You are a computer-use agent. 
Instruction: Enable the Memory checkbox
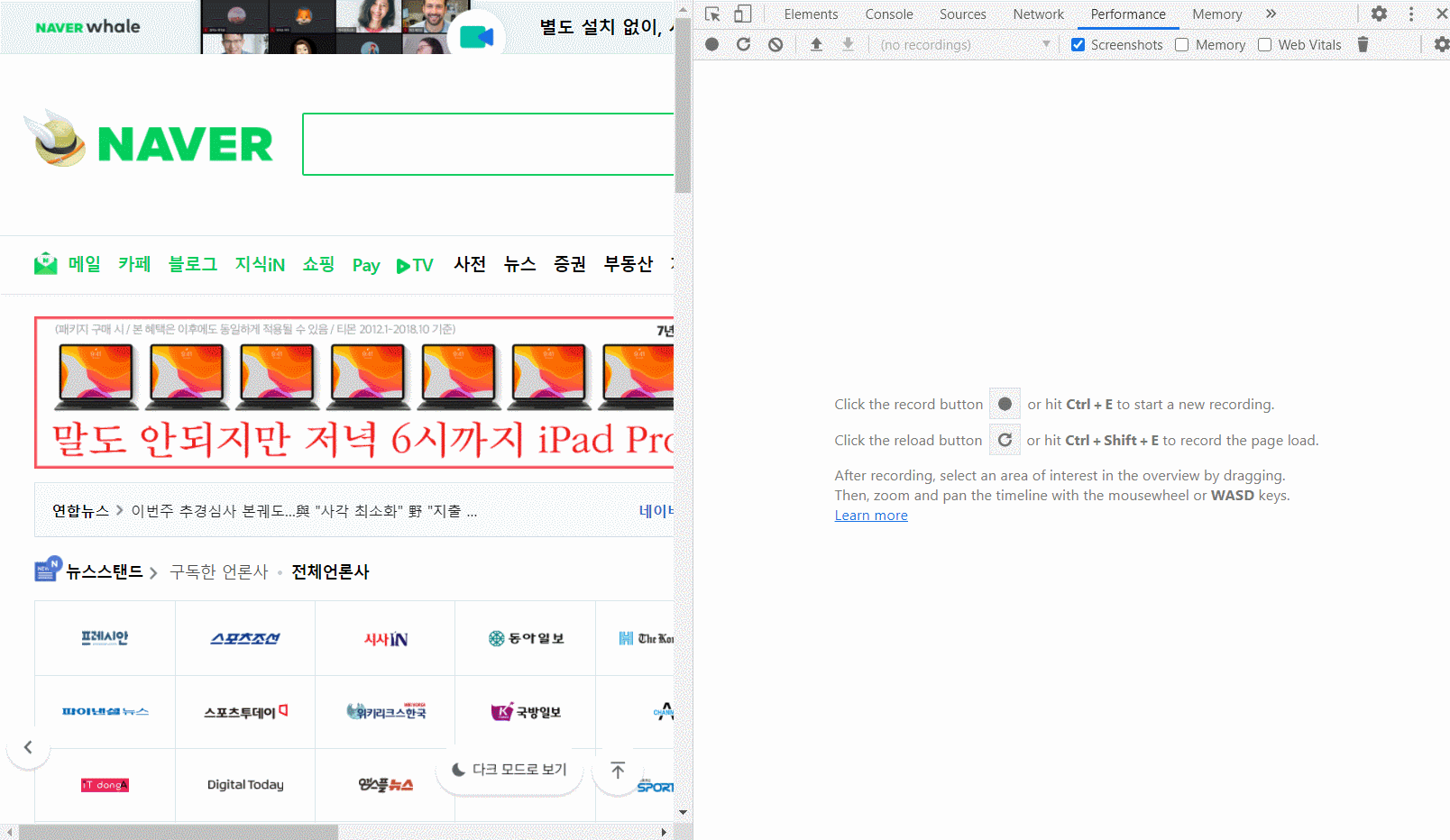1181,45
